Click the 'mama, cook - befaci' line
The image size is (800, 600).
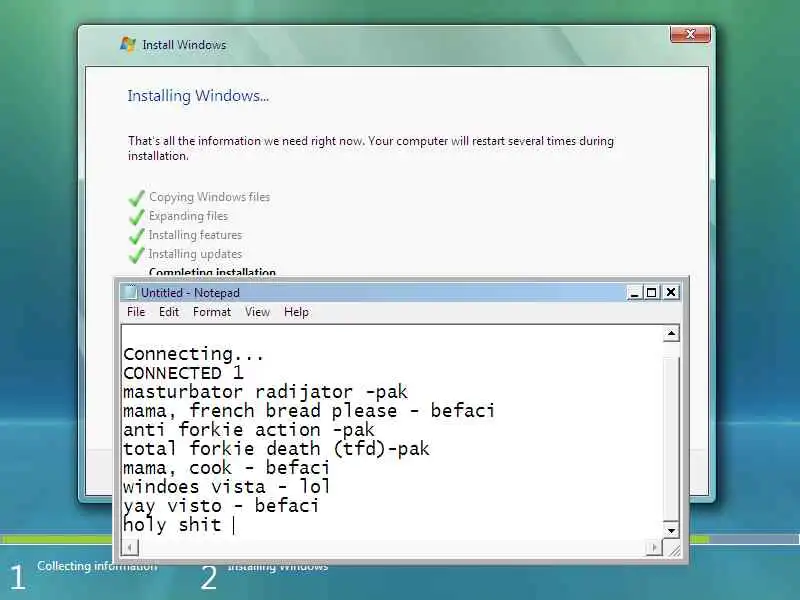pyautogui.click(x=227, y=468)
